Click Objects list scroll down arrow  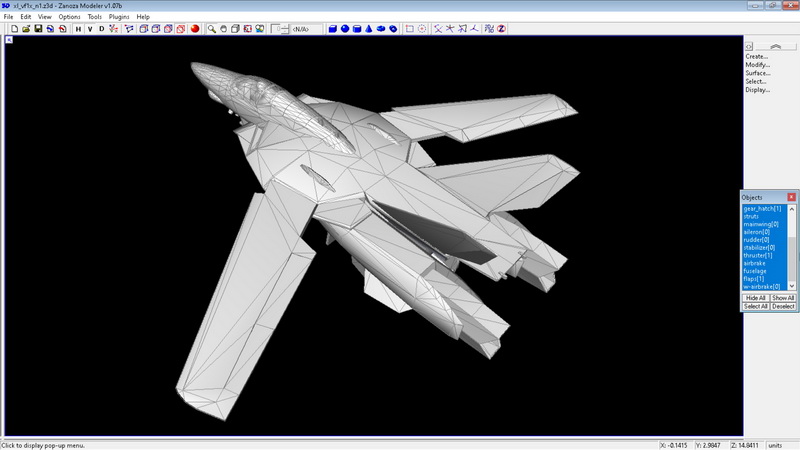click(792, 286)
